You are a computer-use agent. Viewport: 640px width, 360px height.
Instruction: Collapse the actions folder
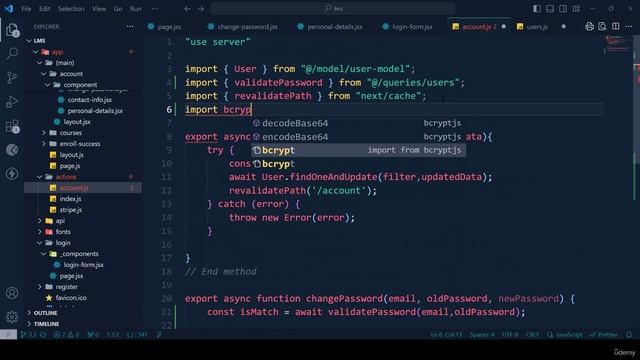point(40,177)
